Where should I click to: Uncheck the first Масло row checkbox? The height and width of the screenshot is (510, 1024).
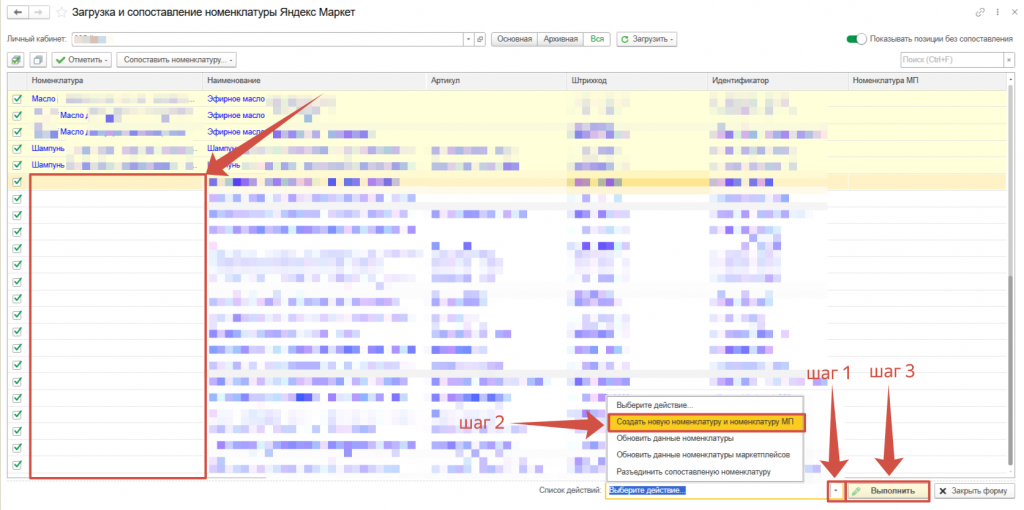[16, 99]
